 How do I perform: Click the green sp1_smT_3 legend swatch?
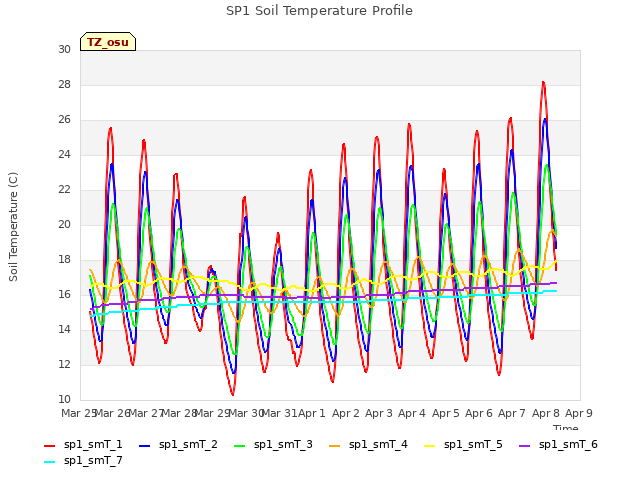click(x=240, y=446)
